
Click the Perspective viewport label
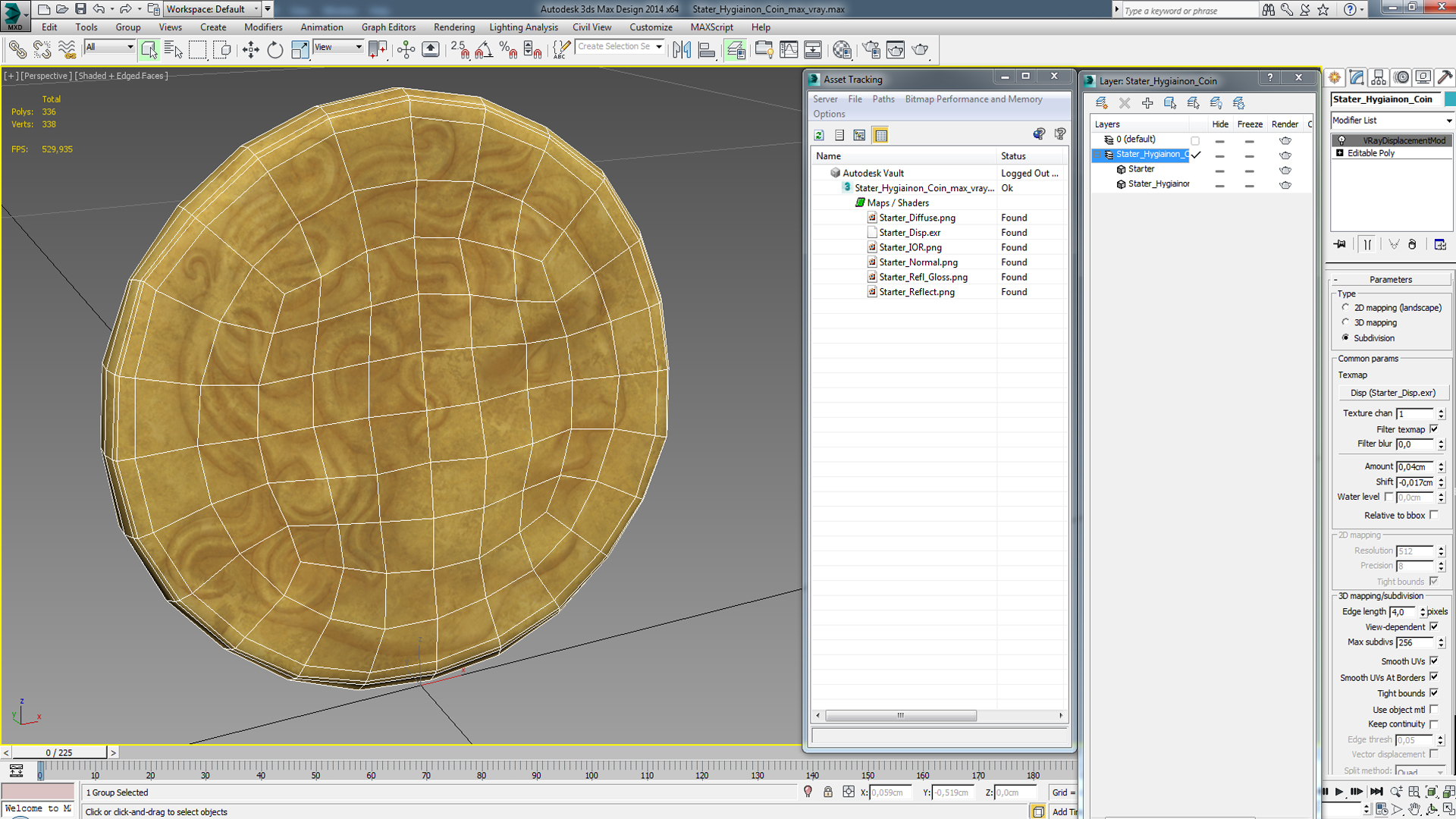coord(46,76)
